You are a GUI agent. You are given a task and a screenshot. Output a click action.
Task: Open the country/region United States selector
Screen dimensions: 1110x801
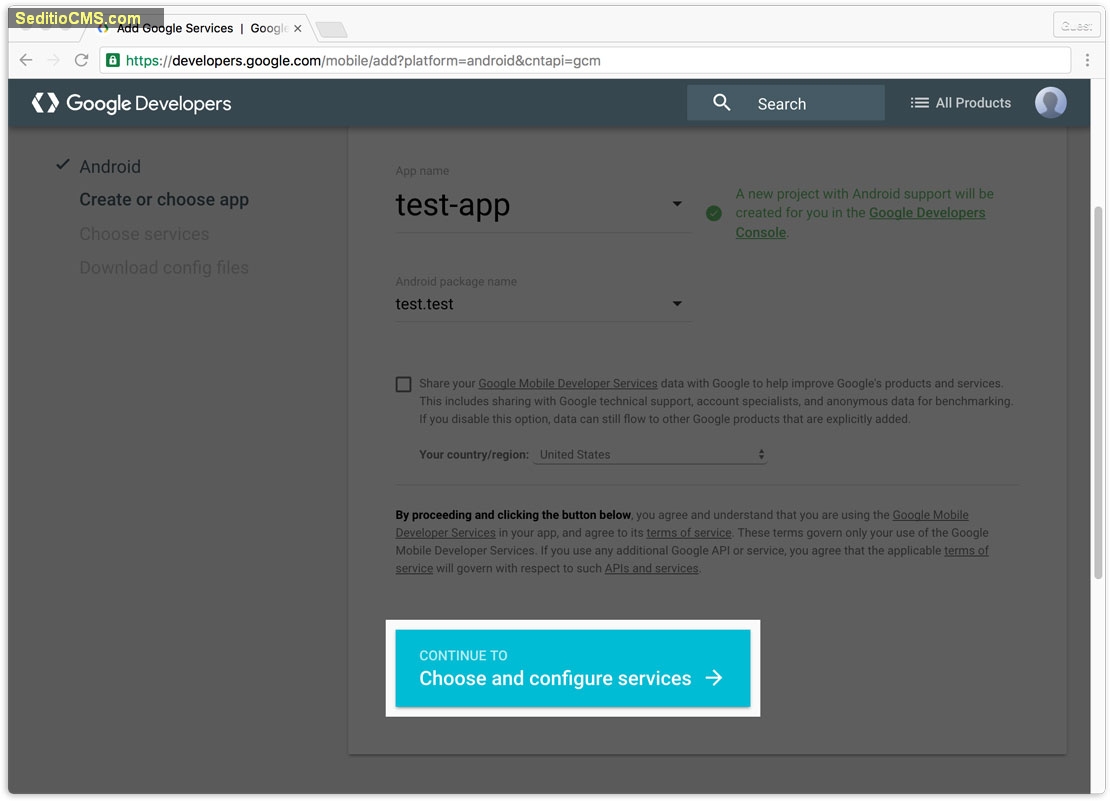point(651,454)
